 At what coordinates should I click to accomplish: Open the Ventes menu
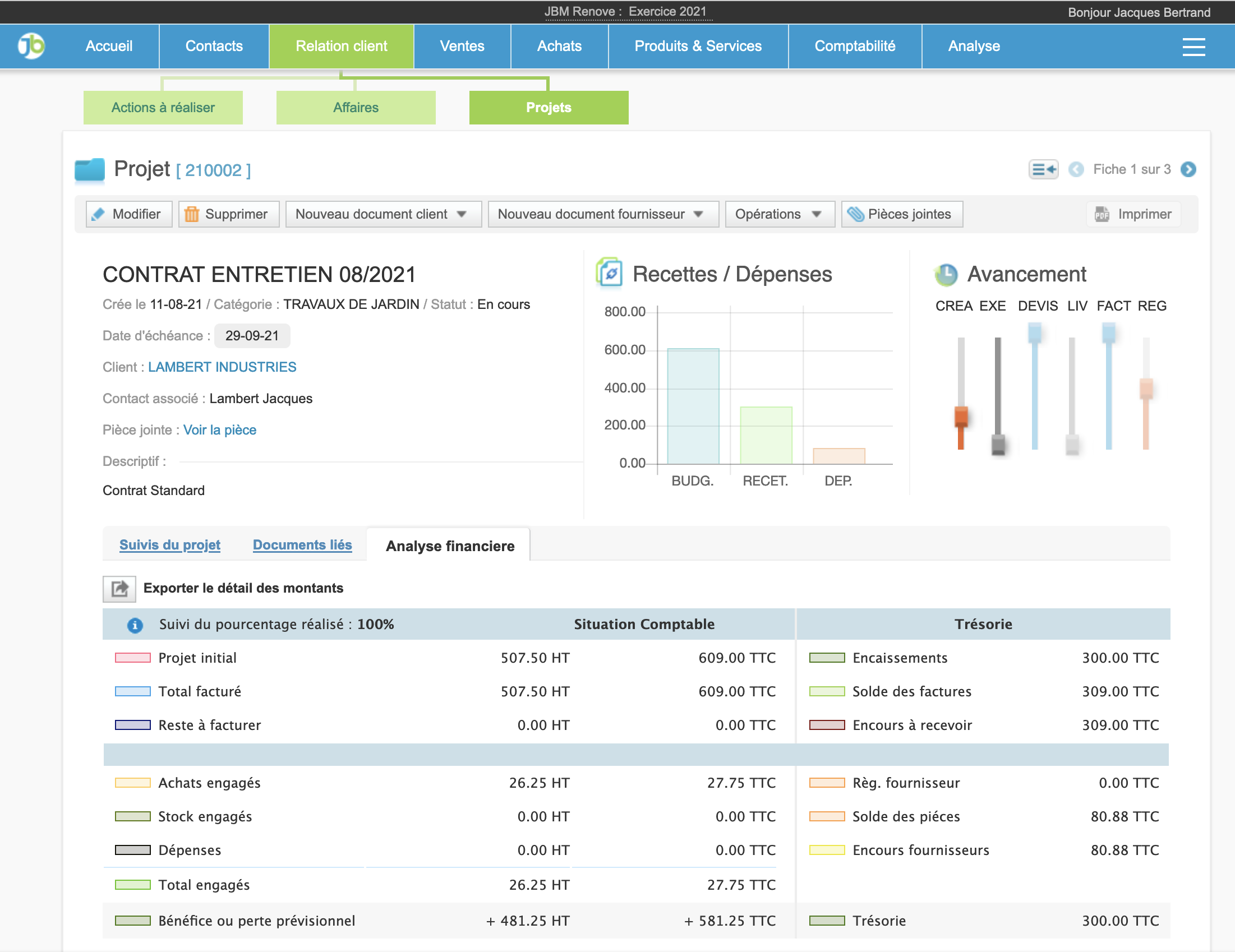click(x=463, y=47)
